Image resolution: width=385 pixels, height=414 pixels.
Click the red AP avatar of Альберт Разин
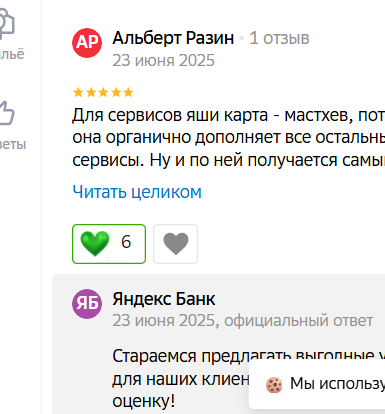[x=87, y=43]
